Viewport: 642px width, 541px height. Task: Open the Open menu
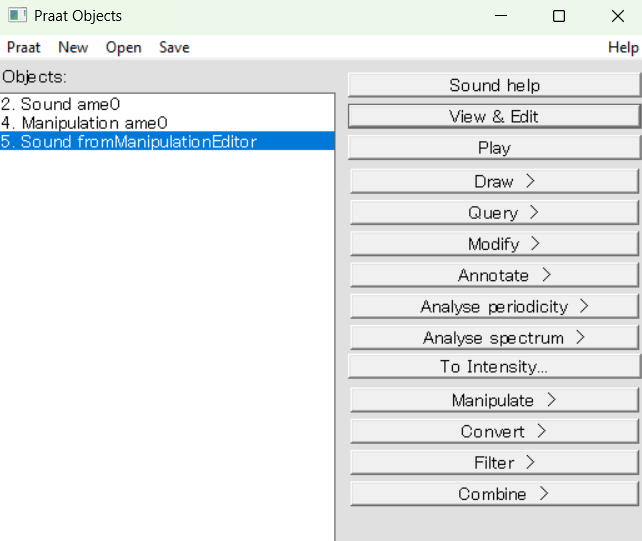[x=123, y=48]
